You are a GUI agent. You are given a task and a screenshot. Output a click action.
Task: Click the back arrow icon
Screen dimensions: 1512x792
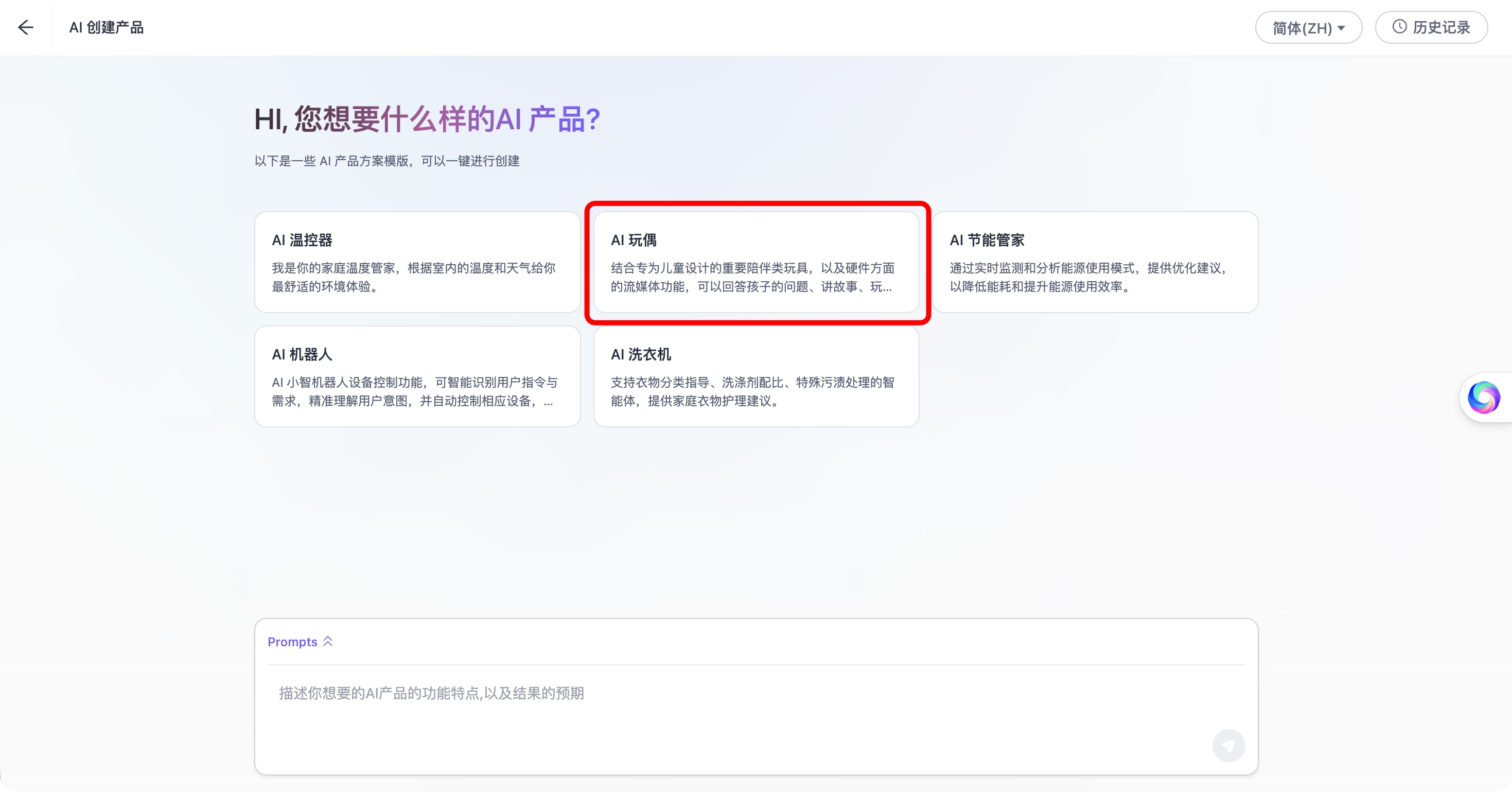26,27
